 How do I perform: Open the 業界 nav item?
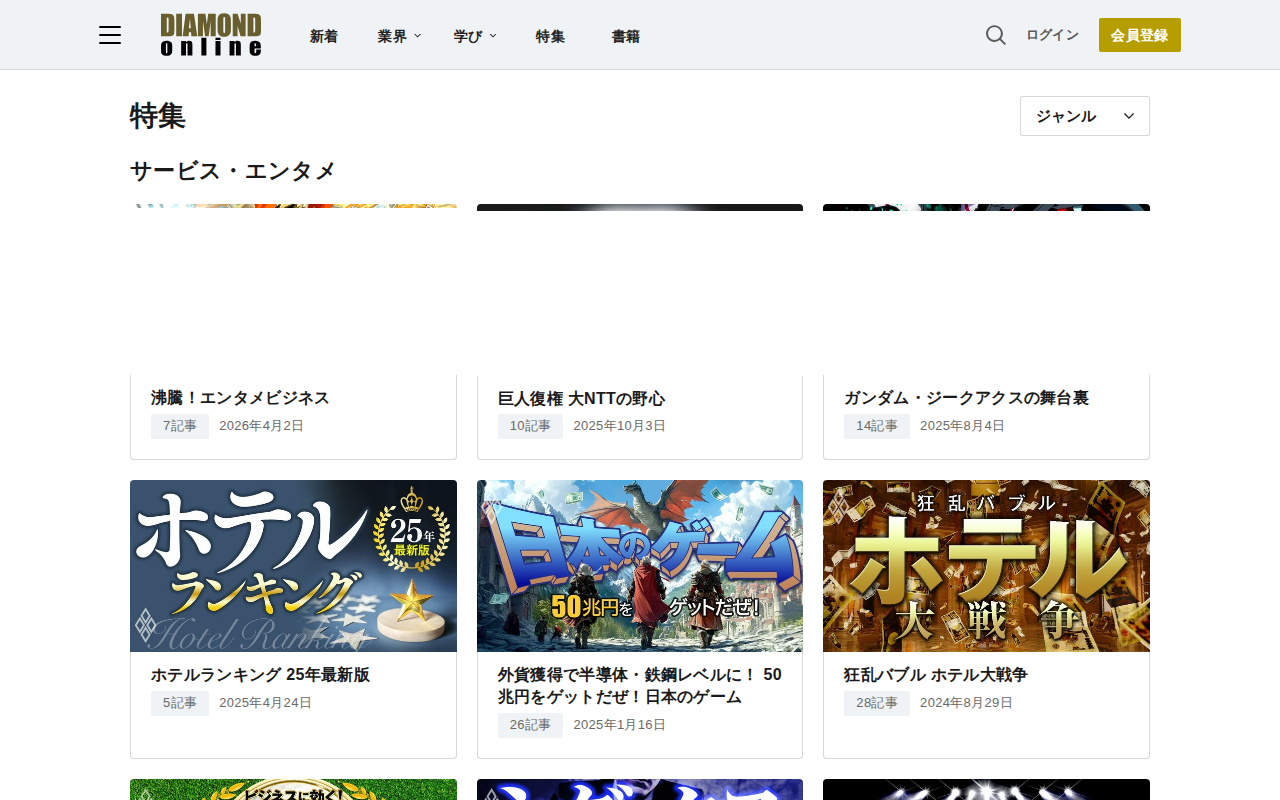pyautogui.click(x=392, y=36)
